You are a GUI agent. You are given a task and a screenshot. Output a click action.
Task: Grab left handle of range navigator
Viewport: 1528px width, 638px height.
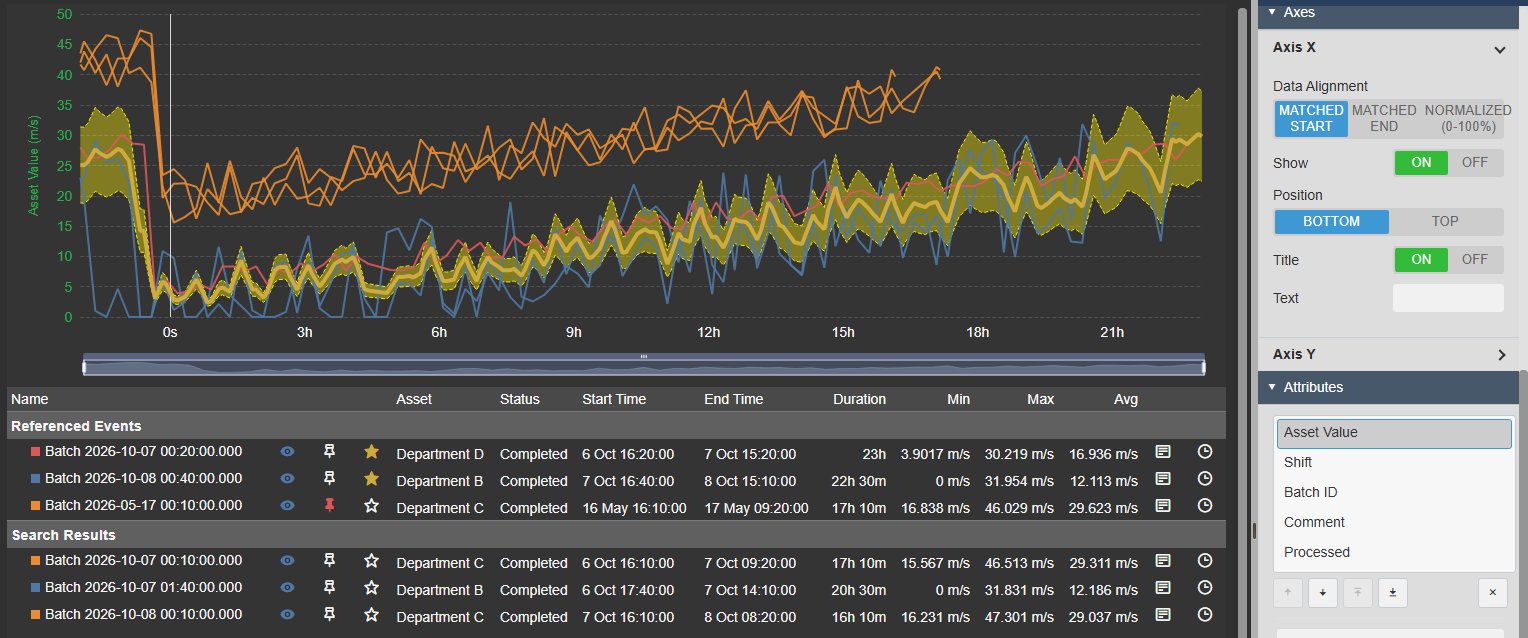point(85,367)
